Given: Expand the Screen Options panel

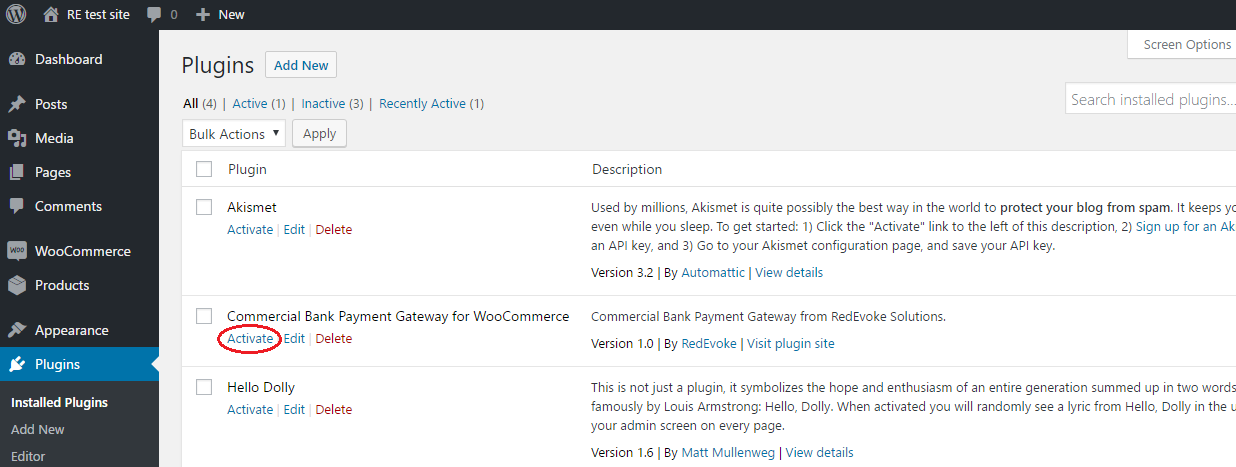Looking at the screenshot, I should [1182, 44].
